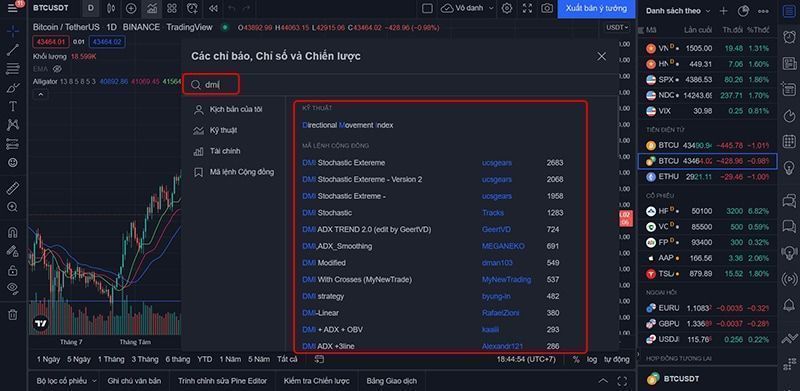Add DMI strategy script
Image resolution: width=800 pixels, height=391 pixels.
[323, 296]
